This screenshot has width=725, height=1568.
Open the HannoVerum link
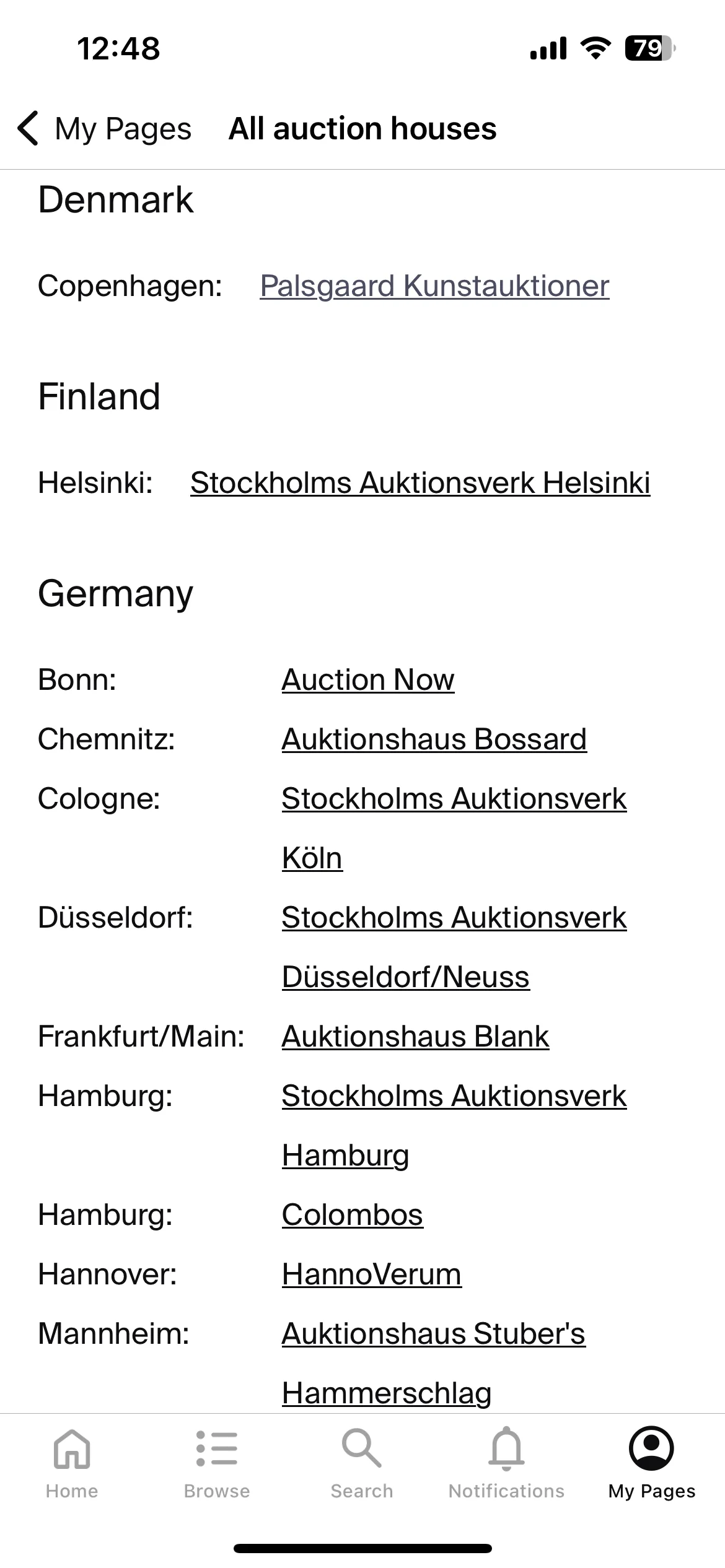click(372, 1274)
